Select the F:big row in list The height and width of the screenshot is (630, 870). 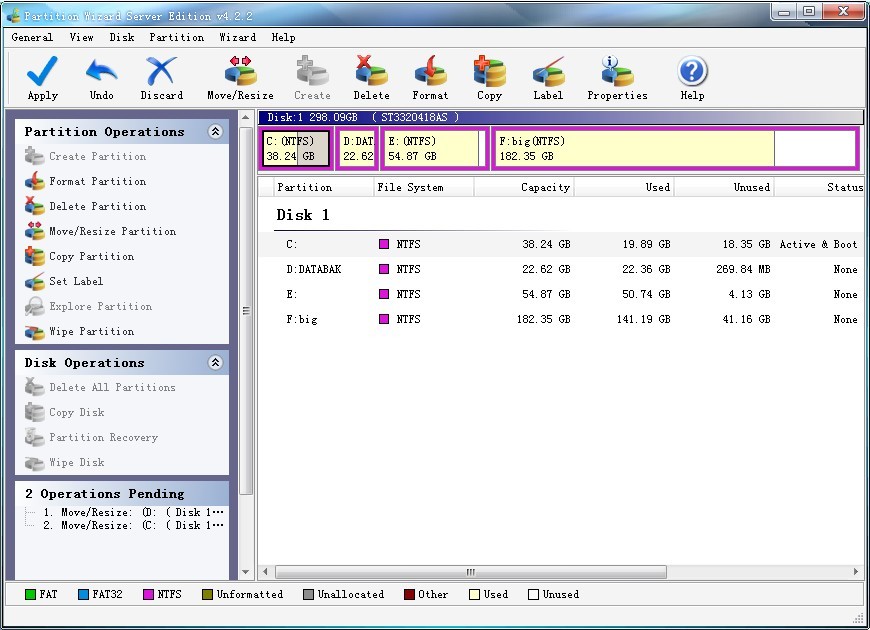[x=561, y=319]
